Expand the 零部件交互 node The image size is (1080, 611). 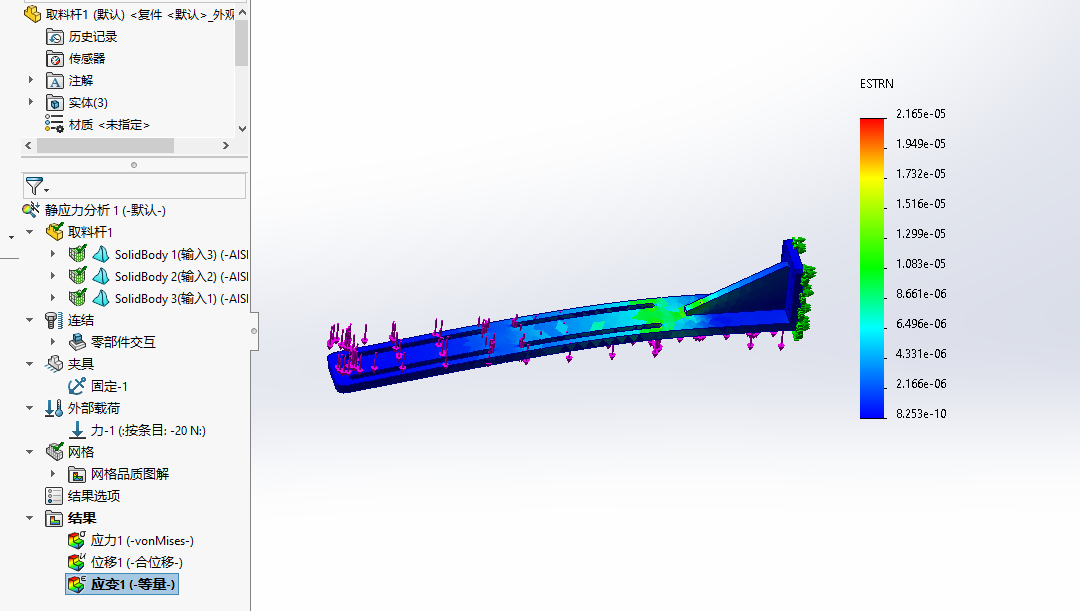(x=53, y=342)
